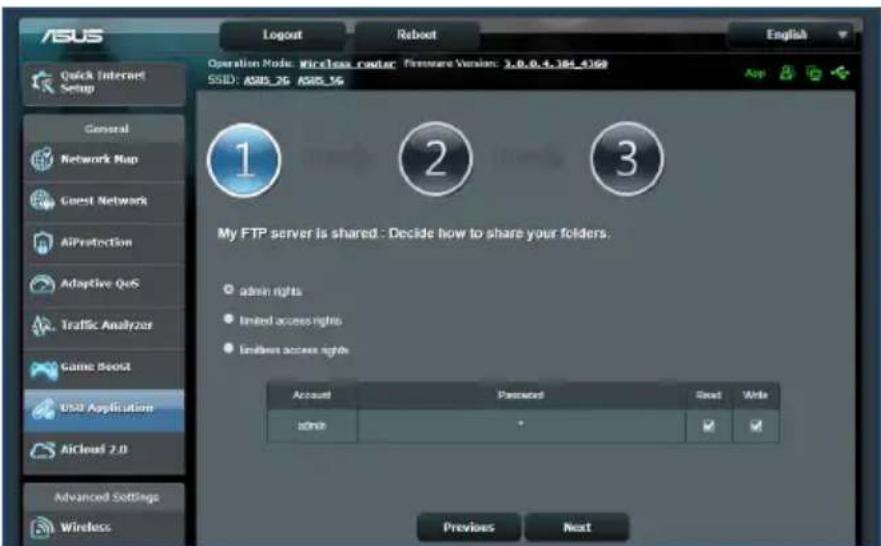Click the Read column header

709,395
